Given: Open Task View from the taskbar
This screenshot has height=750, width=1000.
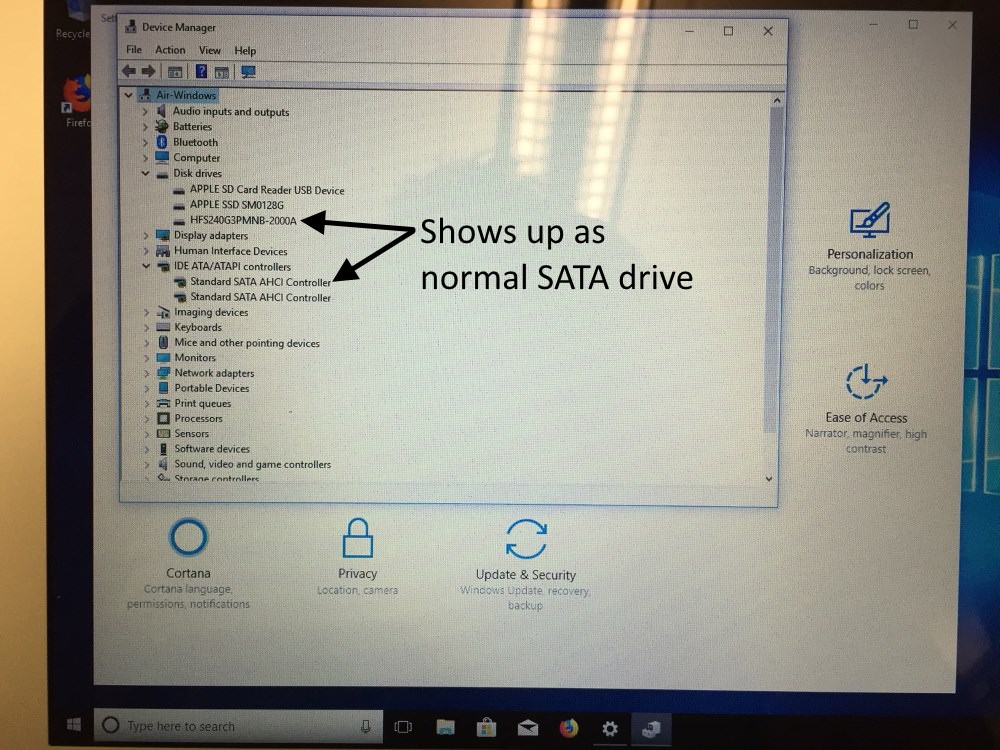Looking at the screenshot, I should coord(403,727).
